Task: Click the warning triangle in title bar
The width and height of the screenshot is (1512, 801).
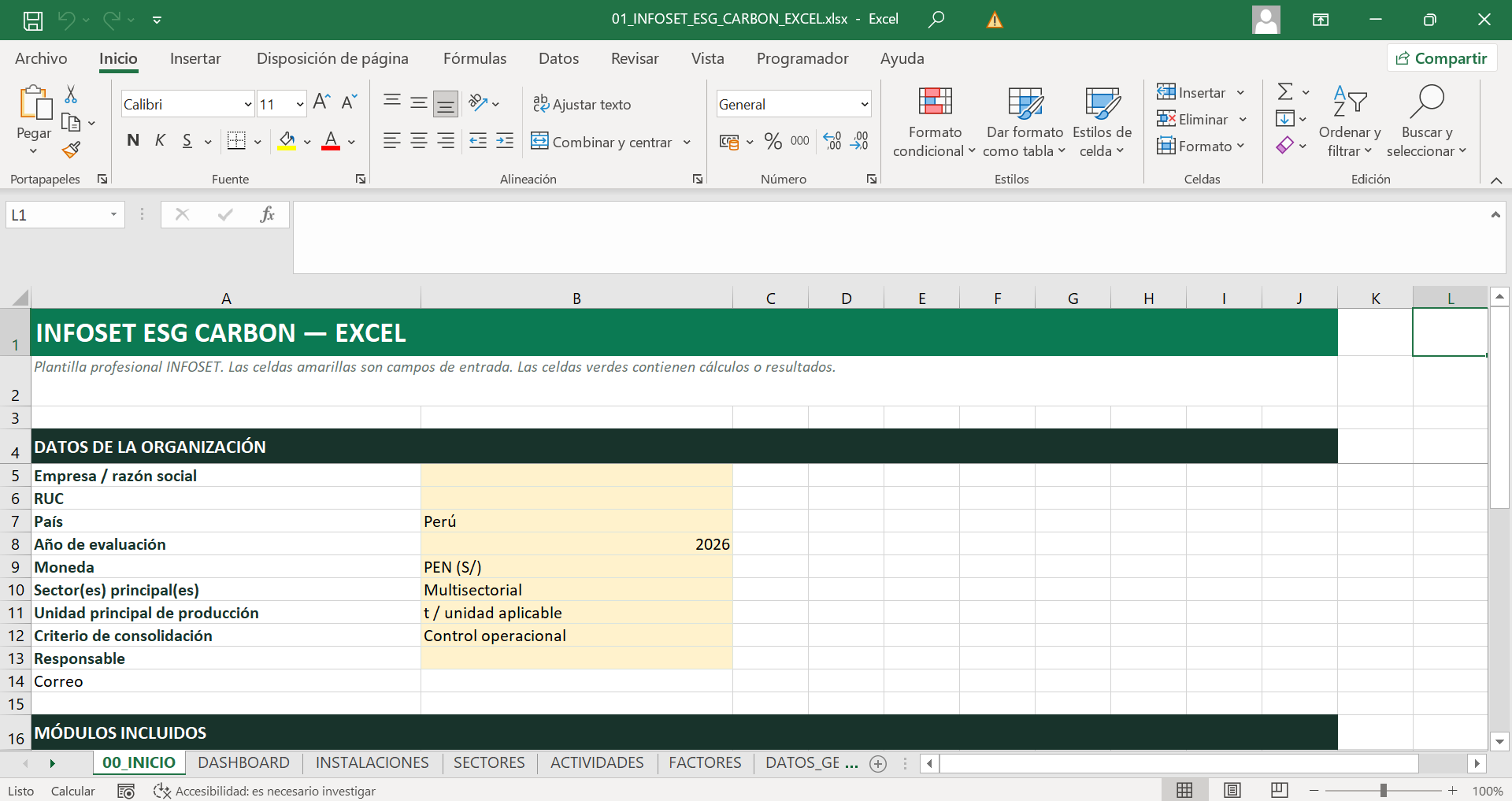Action: (x=995, y=20)
